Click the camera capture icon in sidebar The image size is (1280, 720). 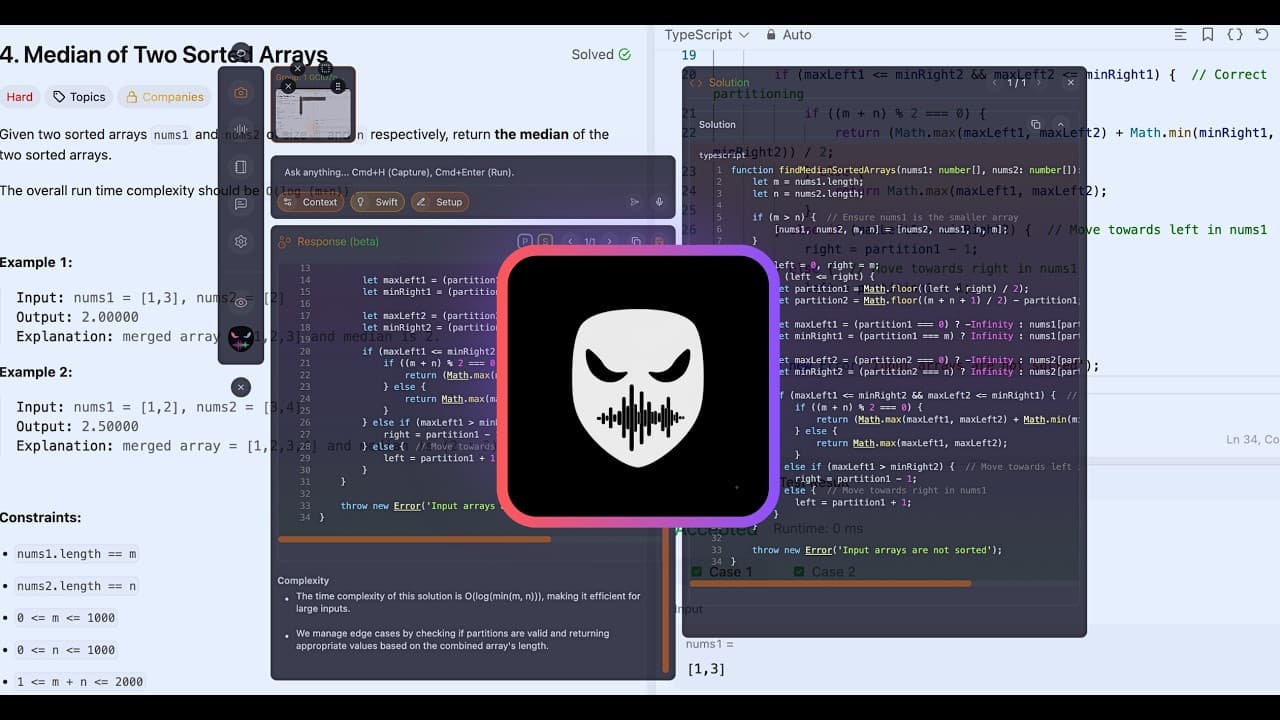(241, 93)
